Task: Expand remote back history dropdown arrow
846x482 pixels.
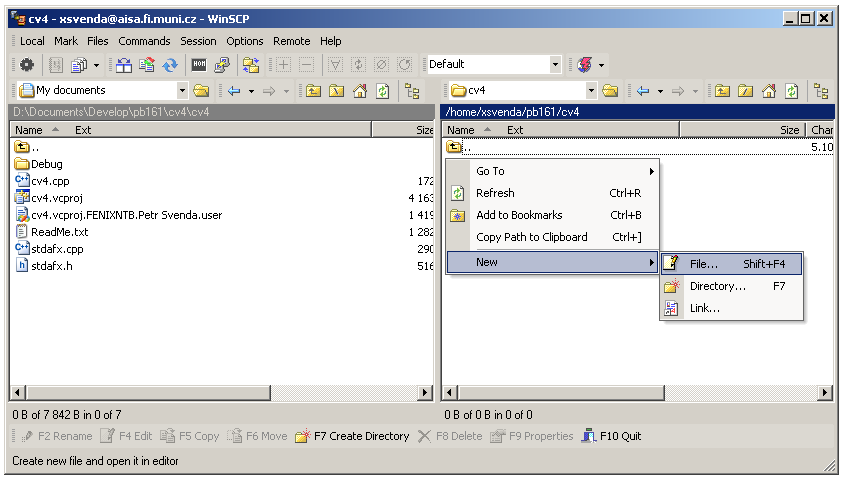Action: pyautogui.click(x=660, y=91)
